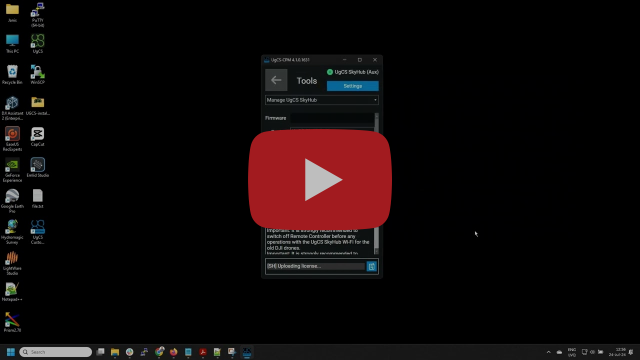
Task: Open the EaseUS RecExperts shortcut
Action: click(12, 139)
